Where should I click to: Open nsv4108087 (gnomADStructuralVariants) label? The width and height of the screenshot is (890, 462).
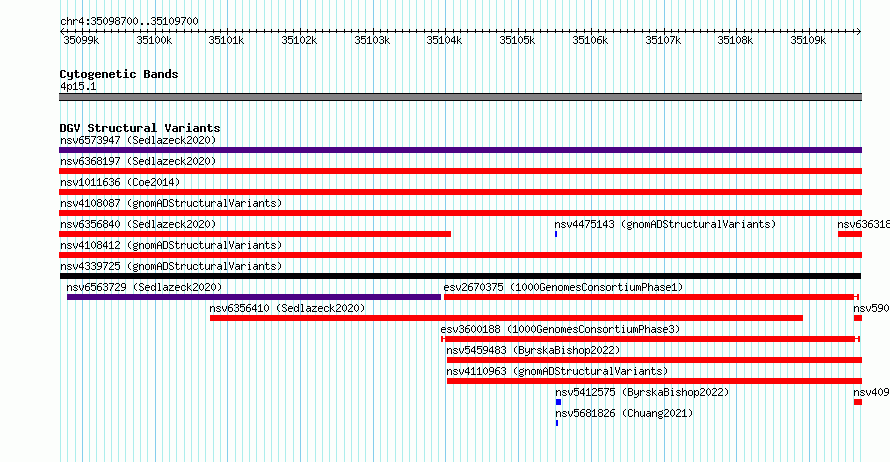(171, 203)
